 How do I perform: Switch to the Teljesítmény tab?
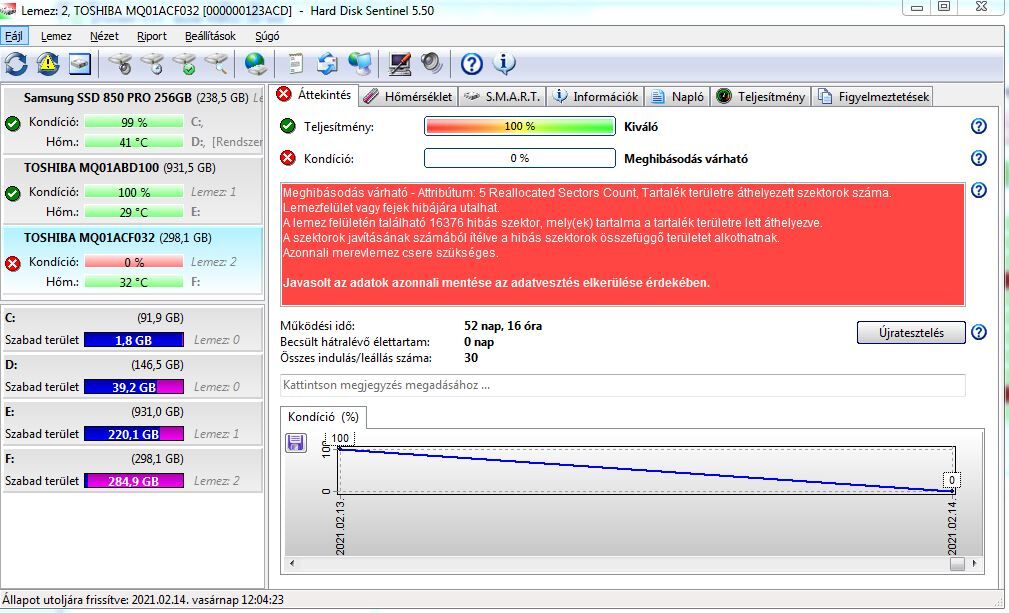pos(761,96)
